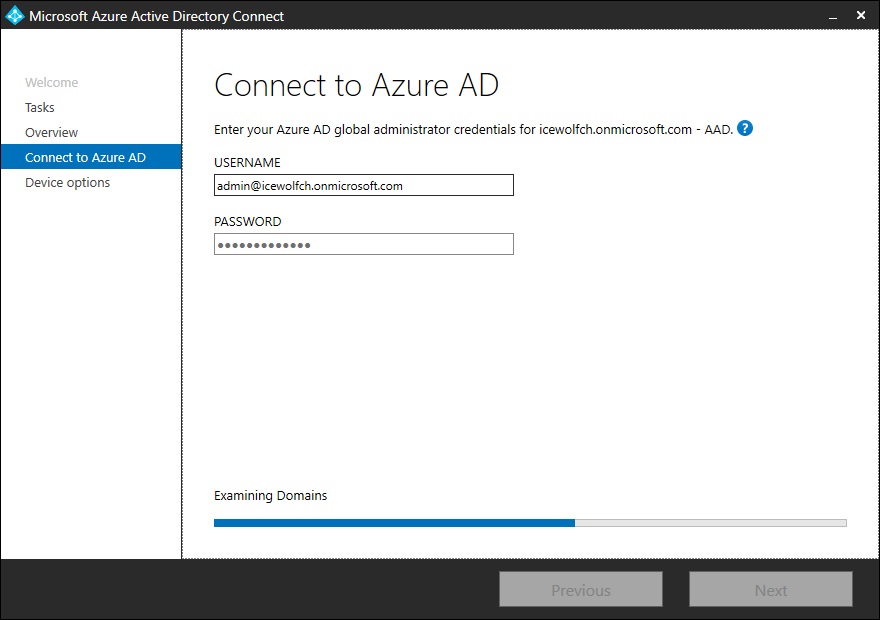Click the PASSWORD label
Image resolution: width=880 pixels, height=620 pixels.
point(248,222)
